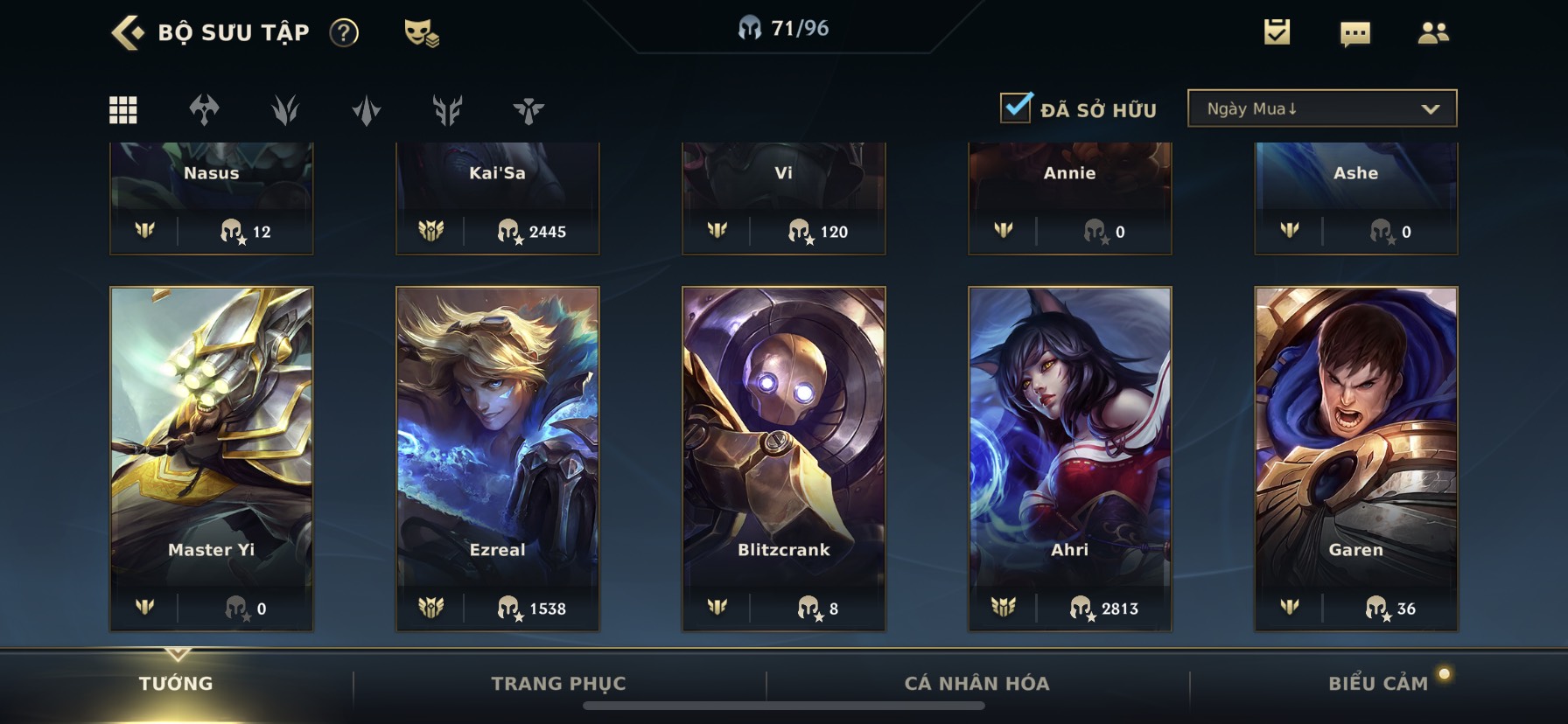Open the missions checklist icon
The image size is (1568, 724).
click(x=1277, y=32)
